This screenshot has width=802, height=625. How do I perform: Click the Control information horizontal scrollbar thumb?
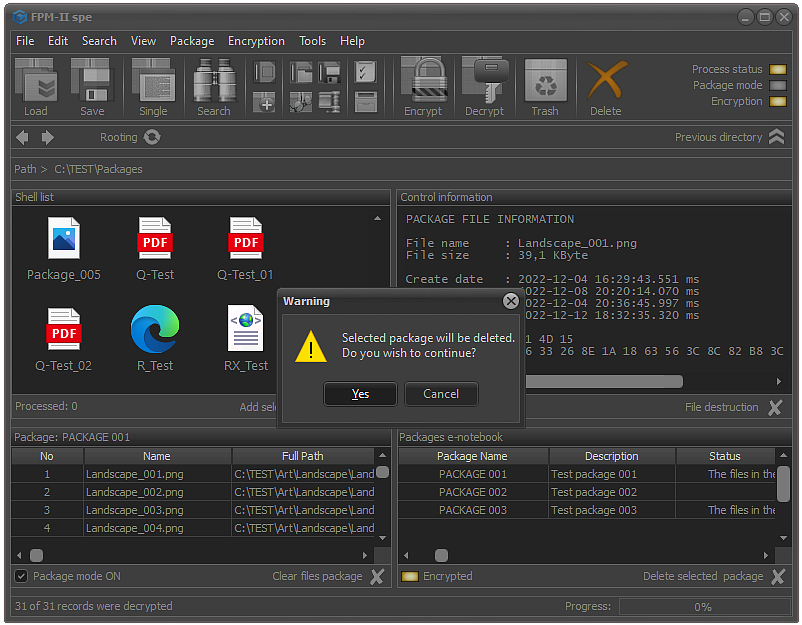[x=604, y=382]
